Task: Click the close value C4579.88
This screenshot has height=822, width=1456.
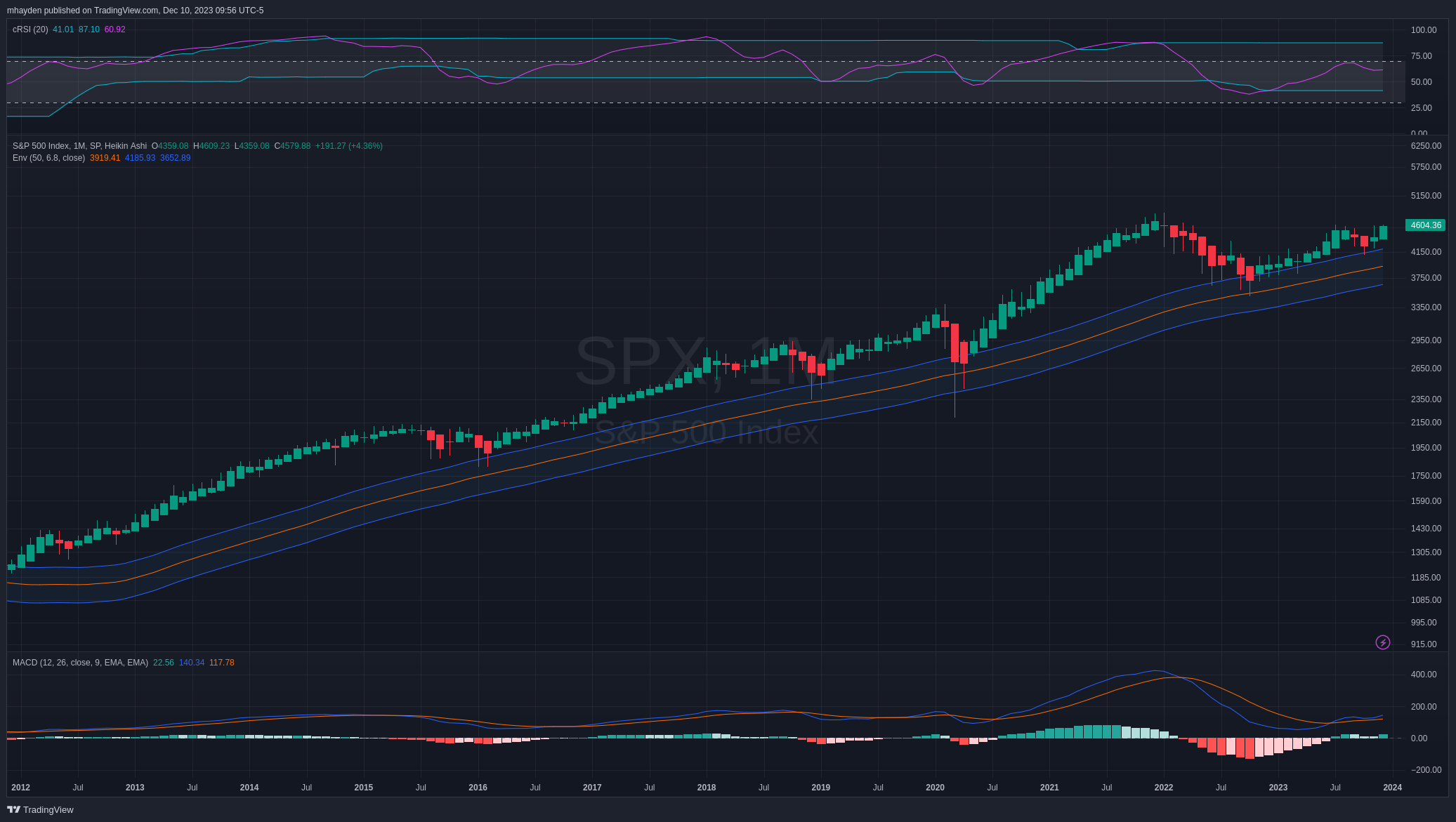Action: (x=292, y=146)
